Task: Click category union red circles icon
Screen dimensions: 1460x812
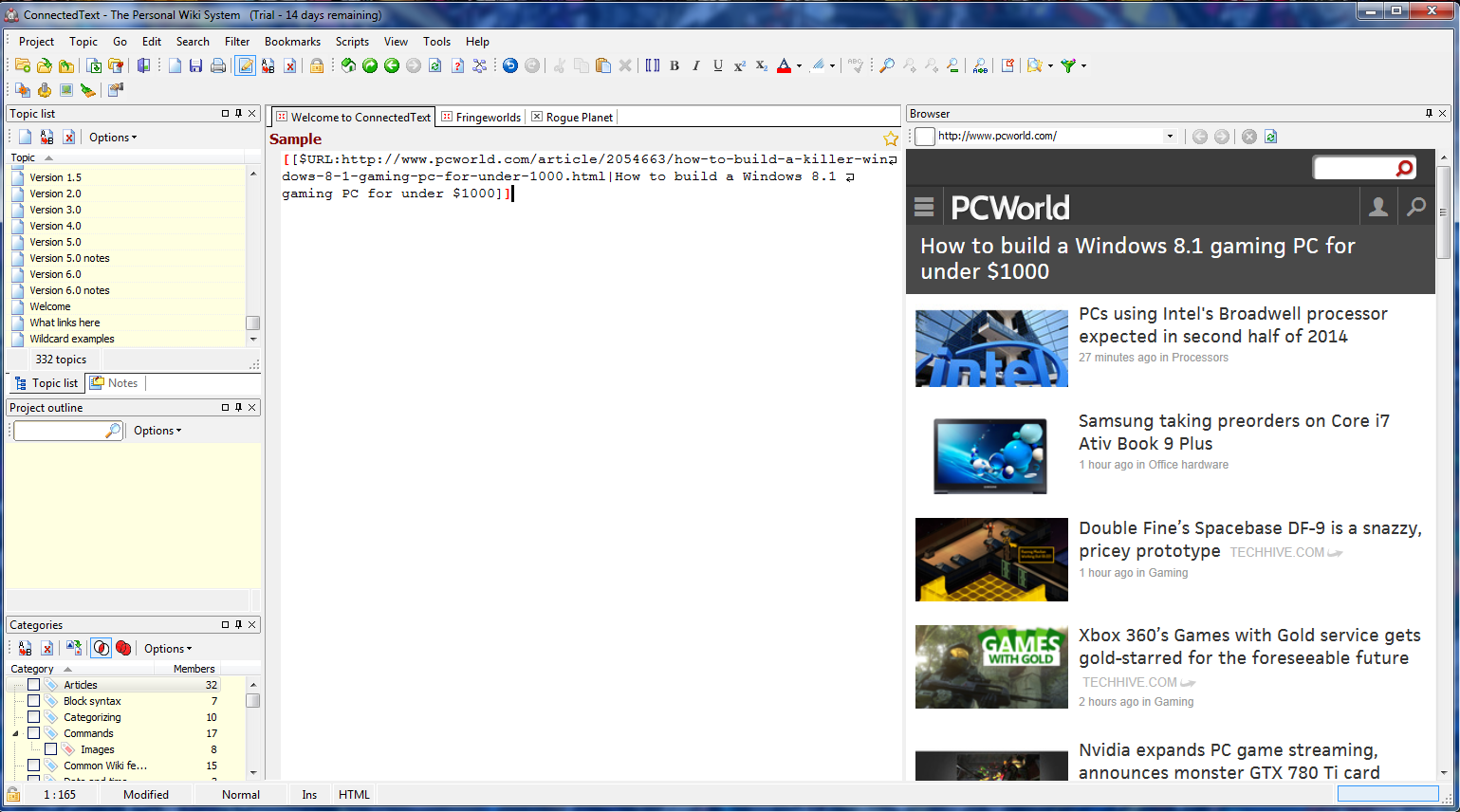Action: coord(123,648)
